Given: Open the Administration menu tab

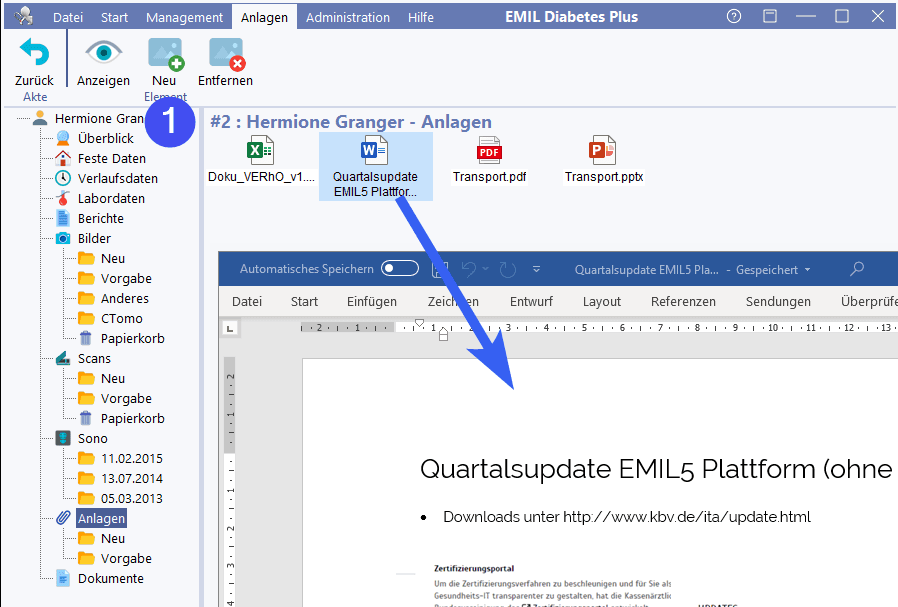Looking at the screenshot, I should [347, 17].
